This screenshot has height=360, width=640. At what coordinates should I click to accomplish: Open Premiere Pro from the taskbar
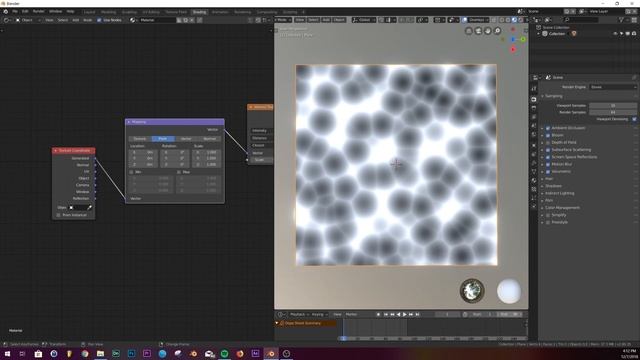[x=147, y=353]
